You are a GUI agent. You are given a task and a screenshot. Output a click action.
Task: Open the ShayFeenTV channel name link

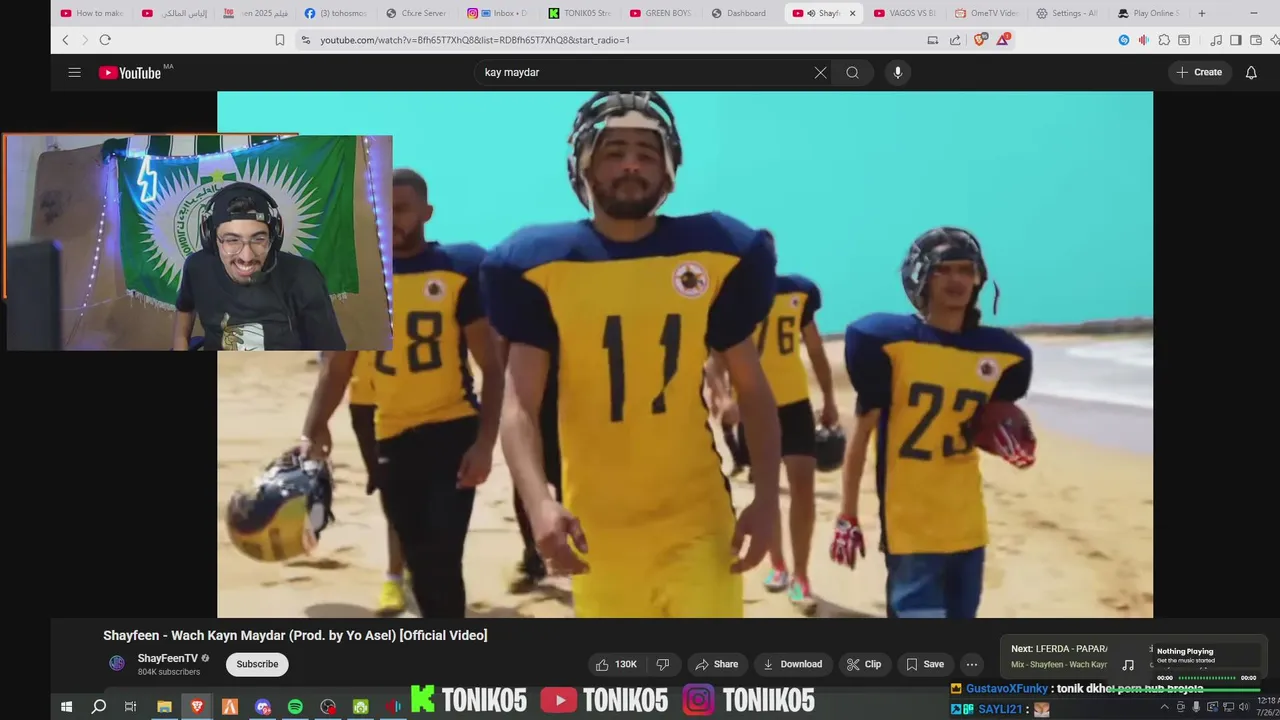point(168,658)
